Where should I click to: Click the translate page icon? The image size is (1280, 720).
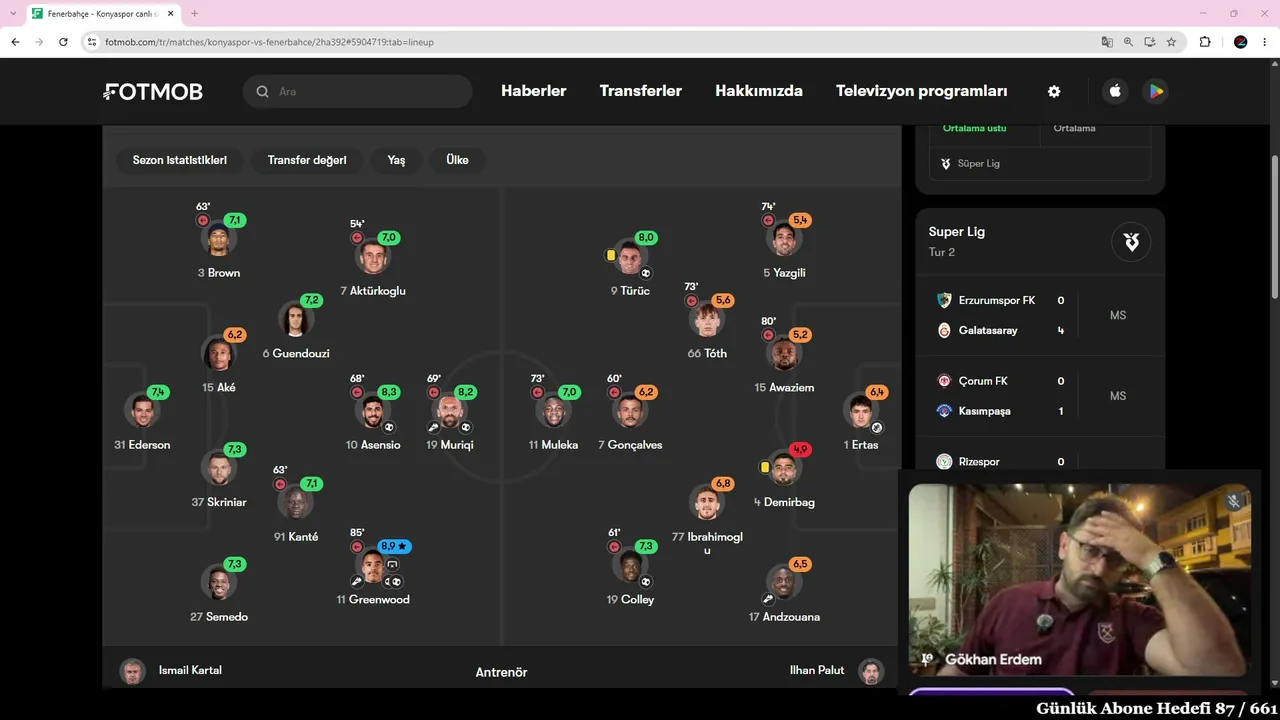[x=1107, y=42]
